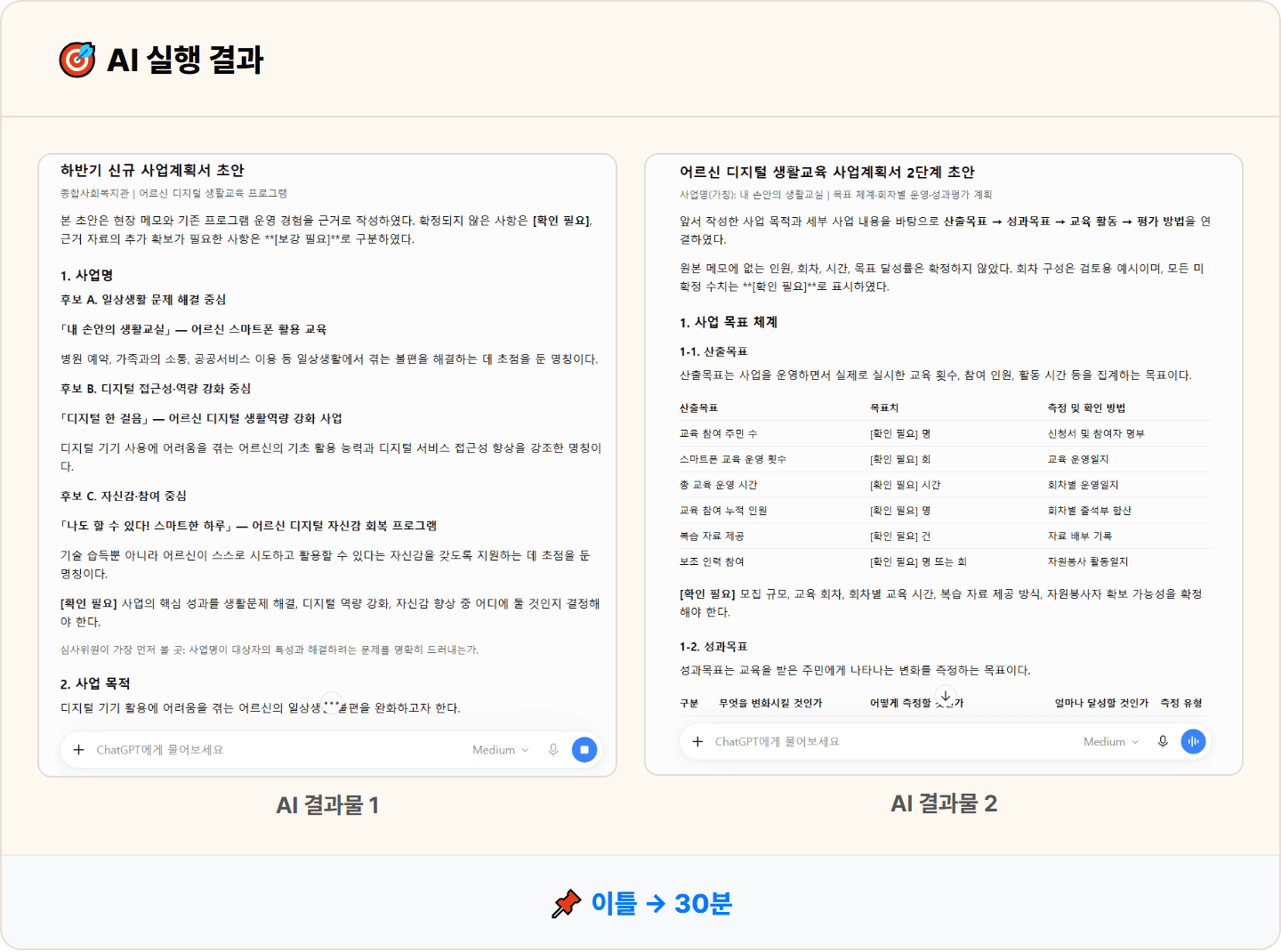Click the target icon beside 'AI 실행 결과'
The image size is (1281, 952).
[x=77, y=60]
